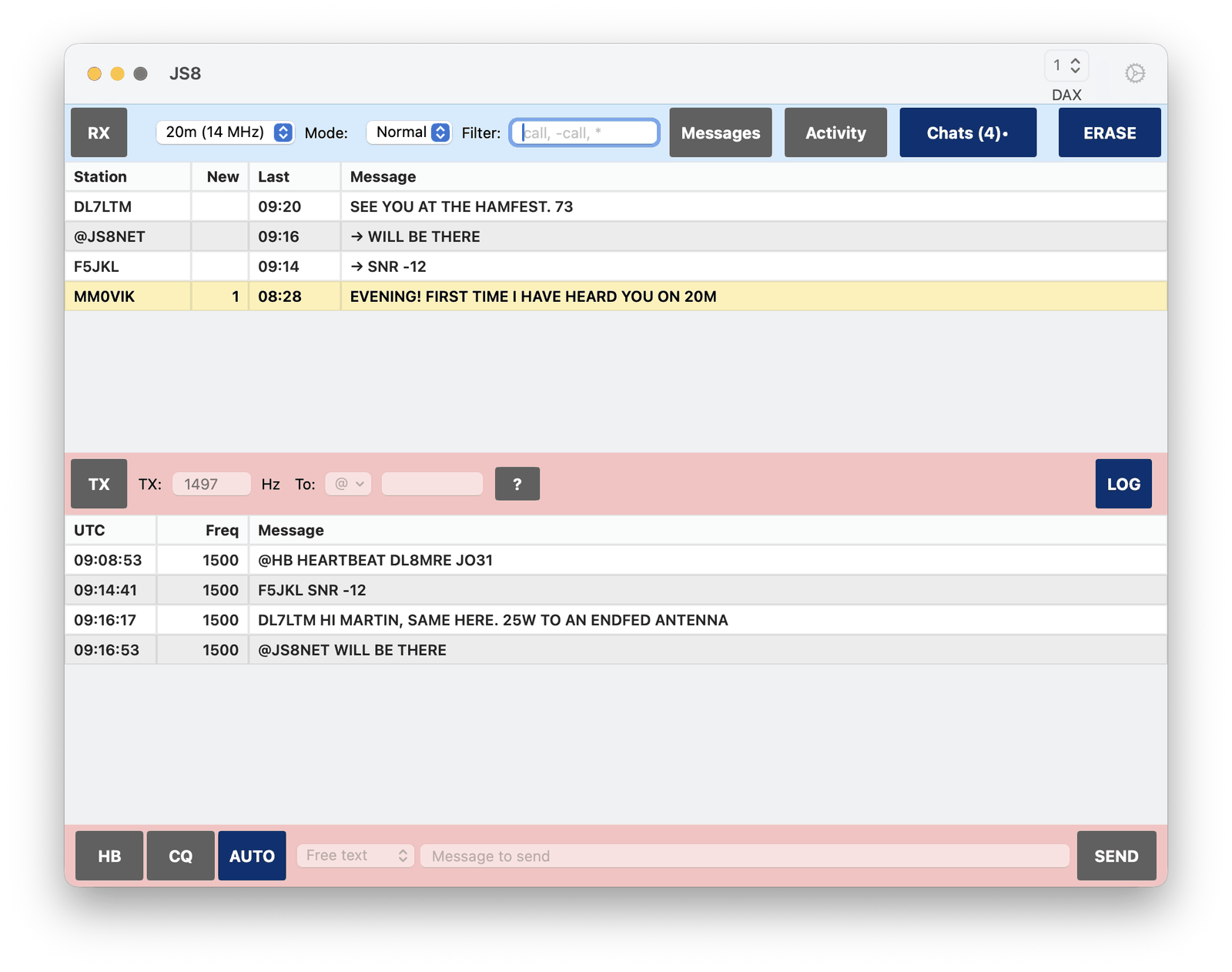The height and width of the screenshot is (972, 1232).
Task: Open the settings gear icon
Action: (x=1134, y=73)
